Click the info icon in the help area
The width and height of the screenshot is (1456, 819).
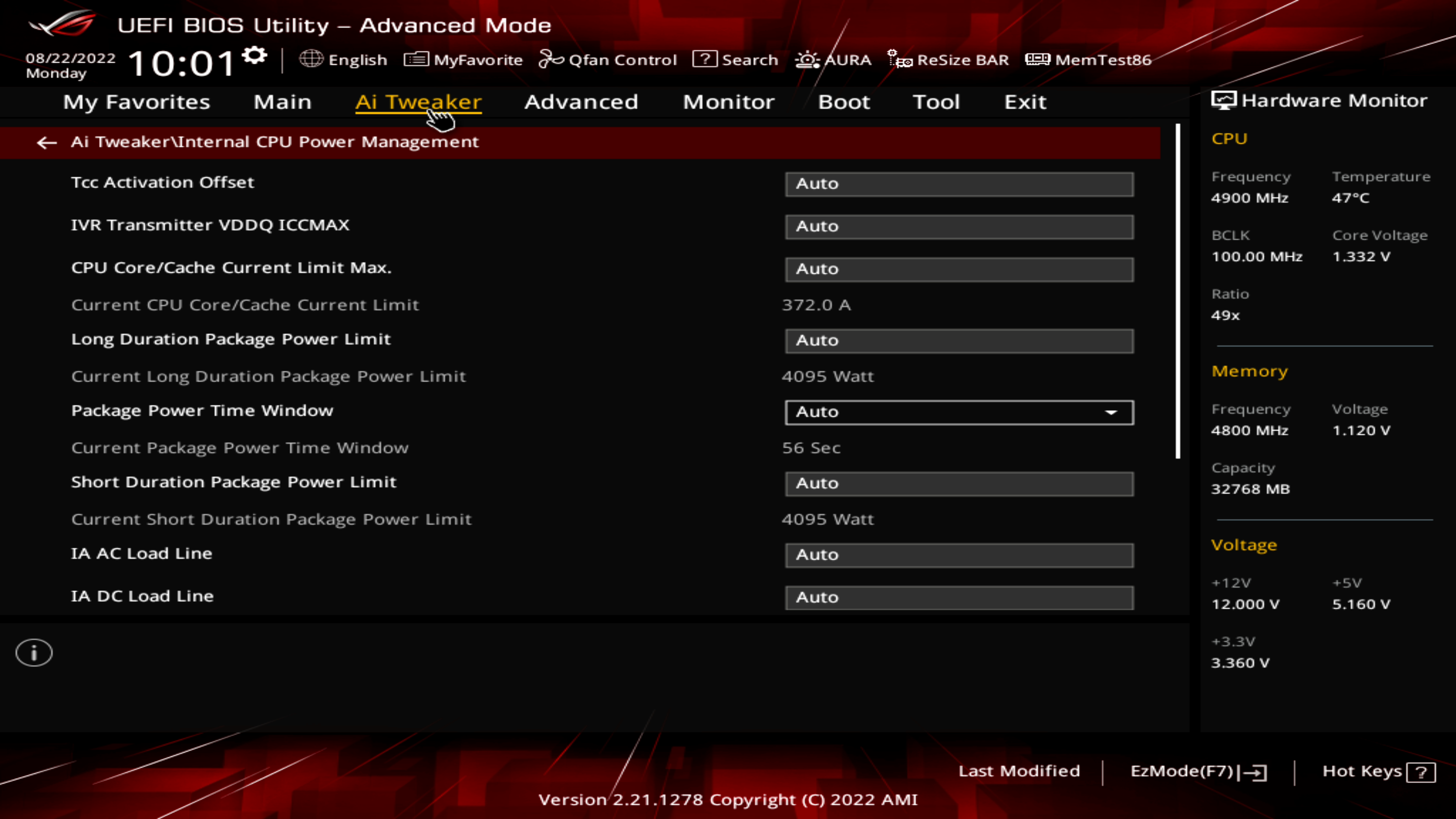[34, 653]
